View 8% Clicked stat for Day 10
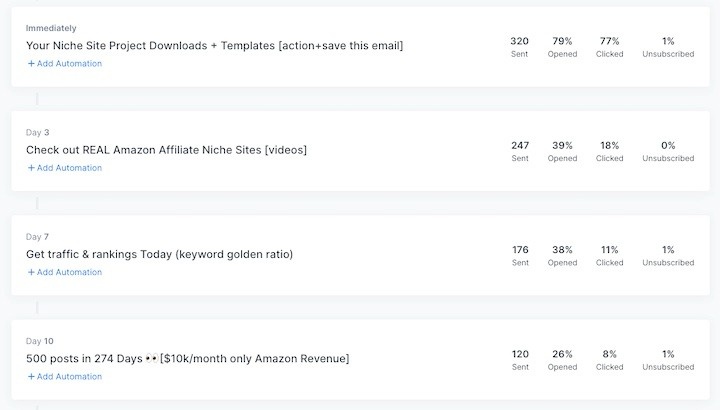Viewport: 720px width, 410px height. 609,359
